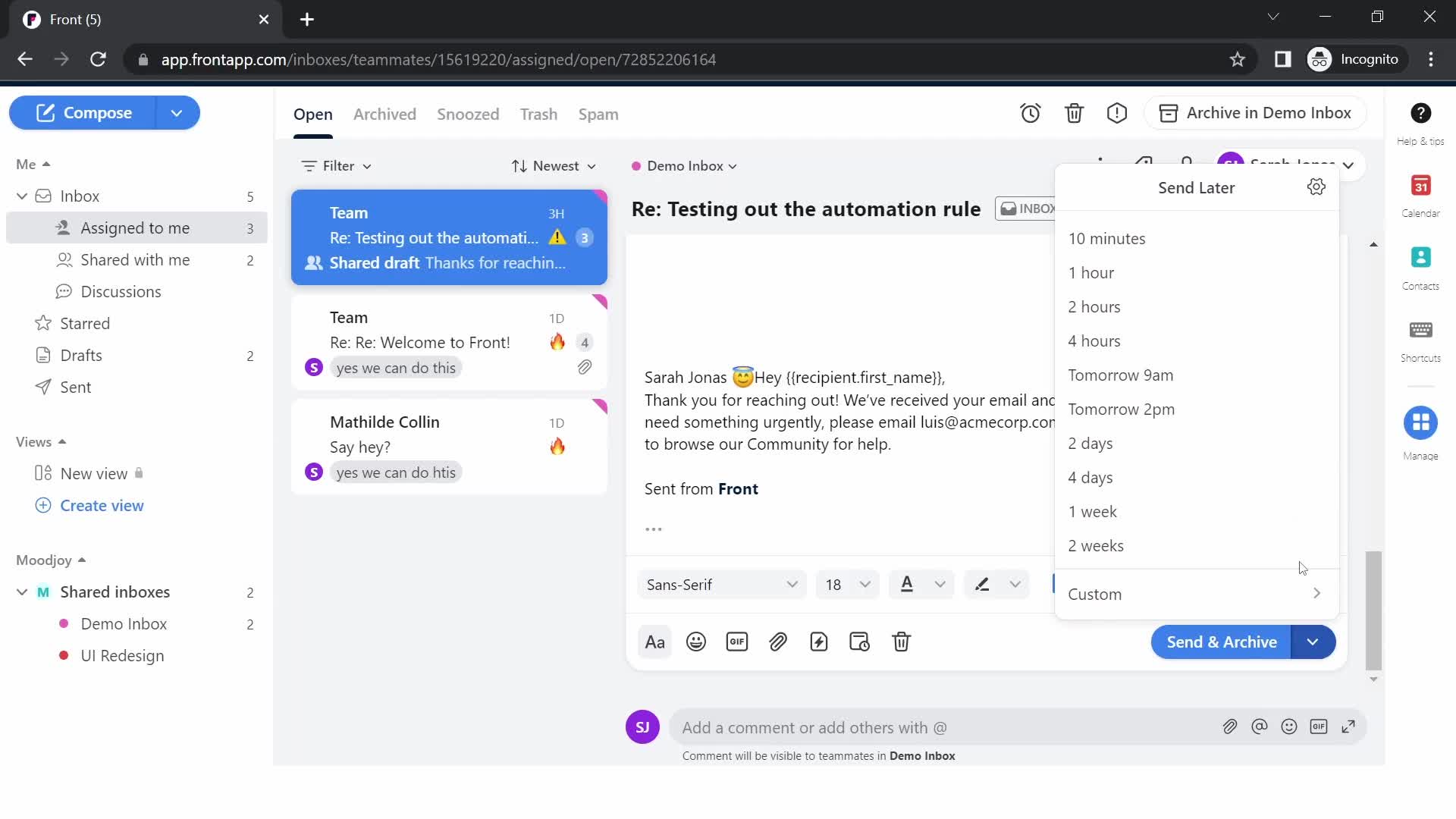Click the 'Archived' tab in inbox view
1456x819 pixels.
pos(384,114)
